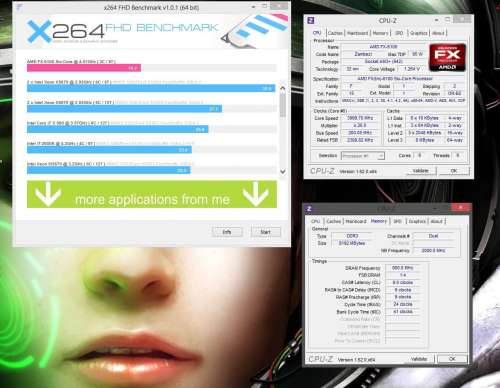Click the CAS# Latency (CL) value field
Screen dimensions: 500x388
click(x=403, y=282)
